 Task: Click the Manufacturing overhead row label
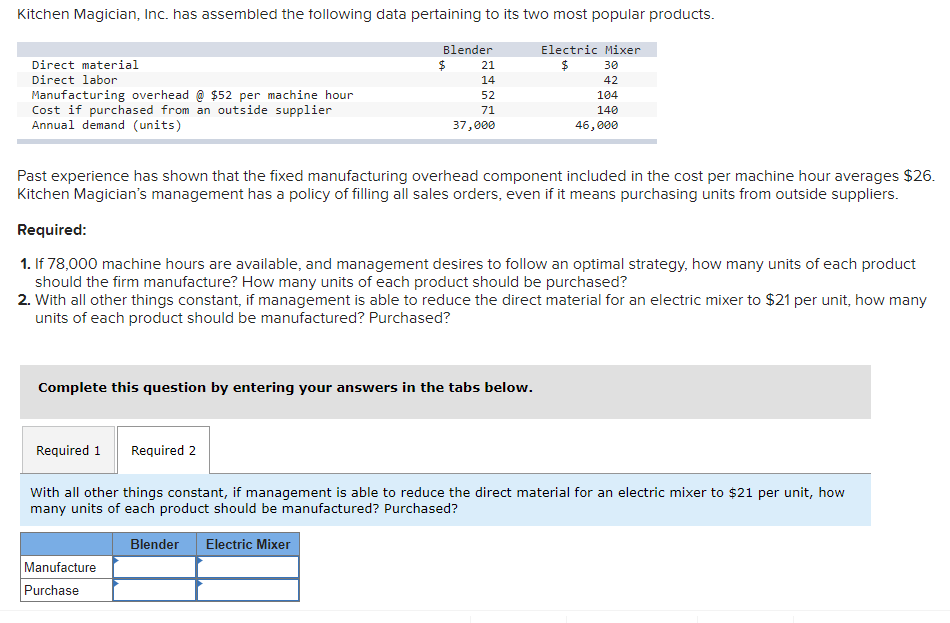click(192, 95)
